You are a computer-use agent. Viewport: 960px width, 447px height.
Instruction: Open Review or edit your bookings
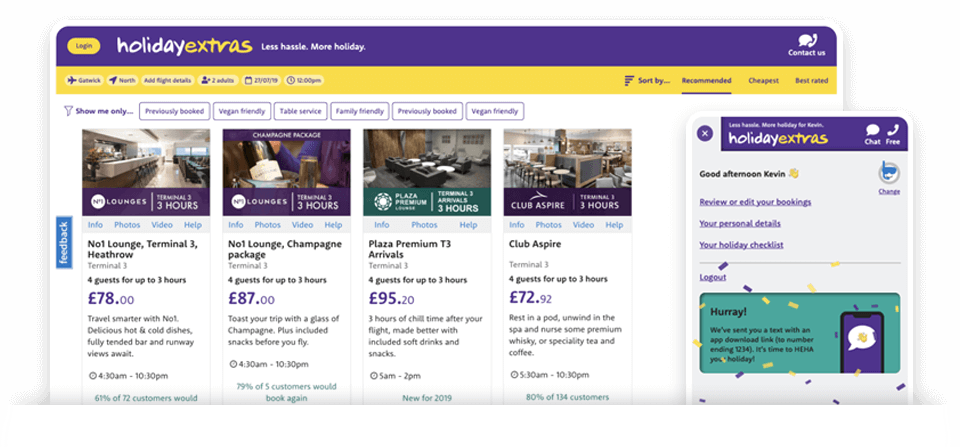[x=755, y=201]
